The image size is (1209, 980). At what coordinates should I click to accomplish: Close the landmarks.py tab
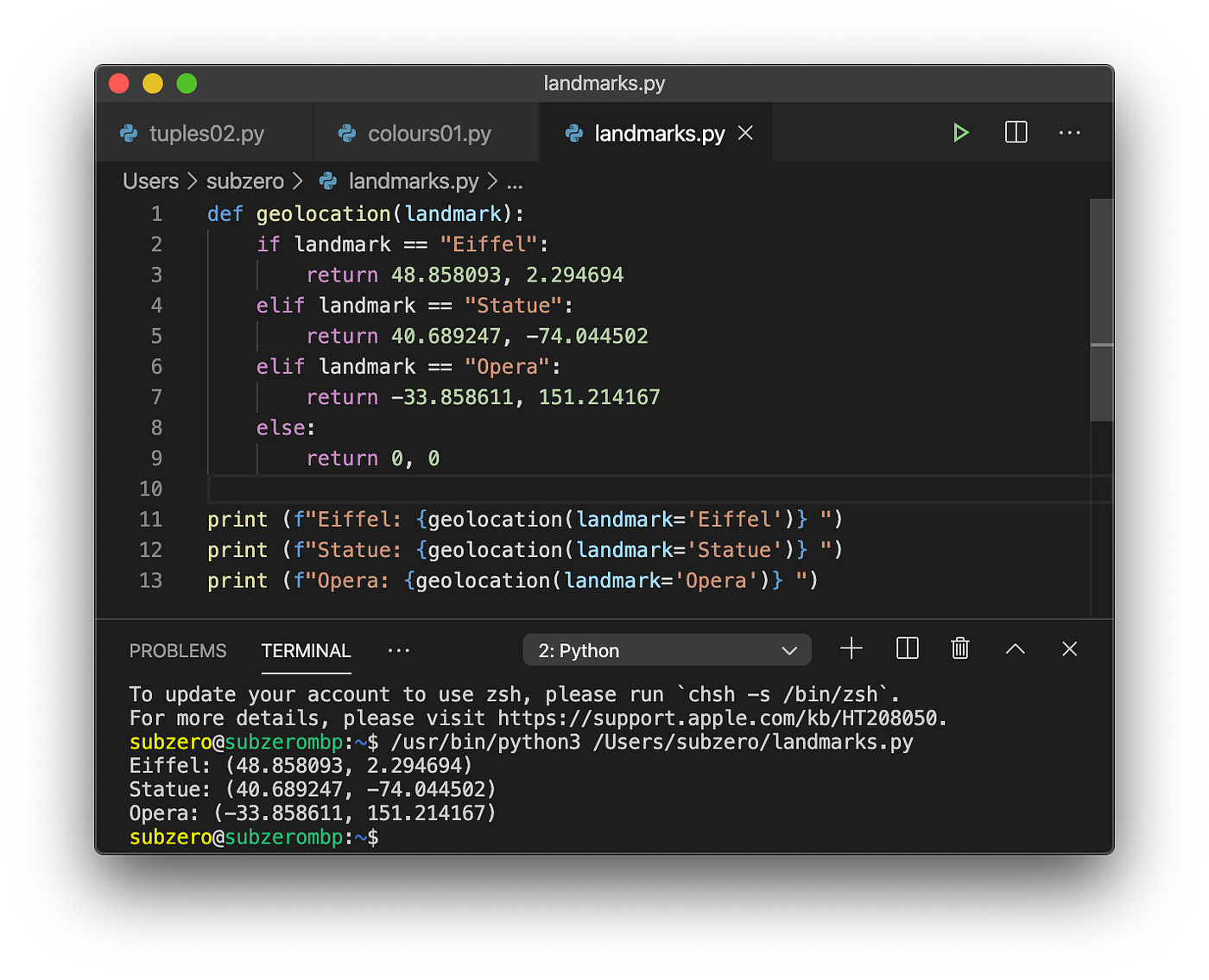(x=745, y=133)
